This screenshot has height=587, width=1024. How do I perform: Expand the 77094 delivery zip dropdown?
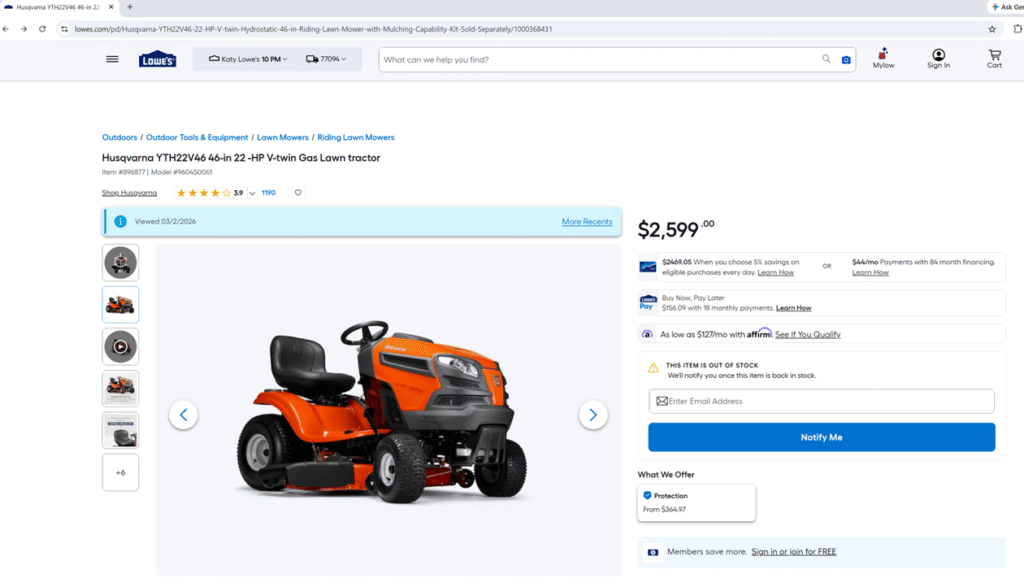pyautogui.click(x=326, y=59)
